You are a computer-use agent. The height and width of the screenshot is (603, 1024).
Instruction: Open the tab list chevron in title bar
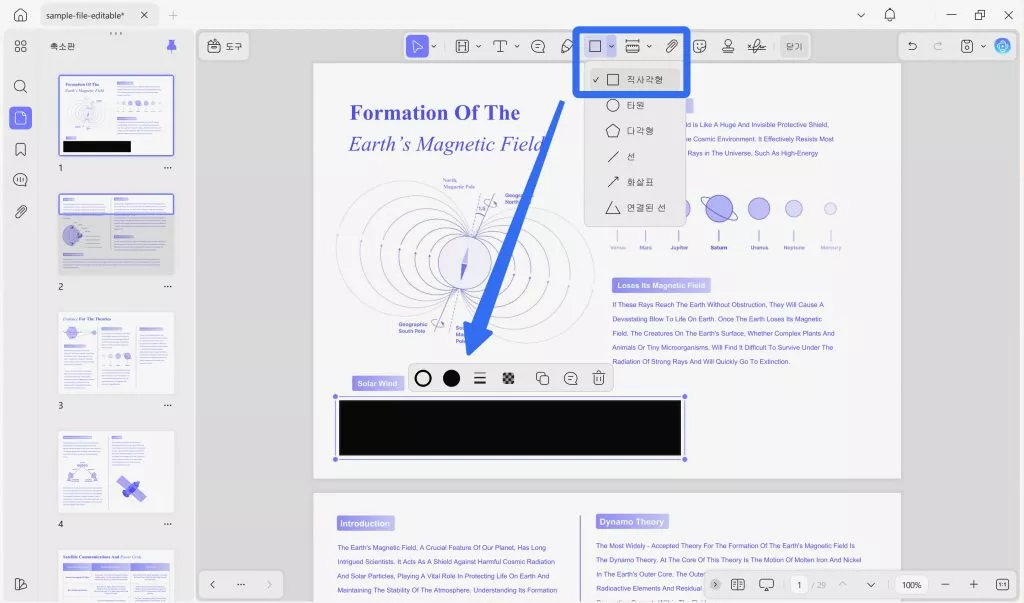pyautogui.click(x=861, y=15)
